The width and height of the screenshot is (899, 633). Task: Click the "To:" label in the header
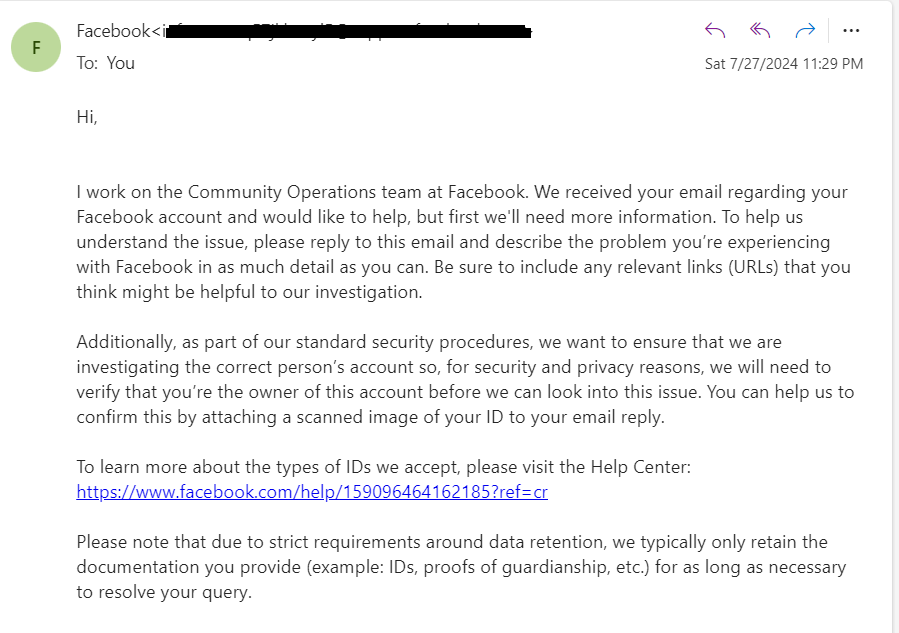[x=88, y=63]
